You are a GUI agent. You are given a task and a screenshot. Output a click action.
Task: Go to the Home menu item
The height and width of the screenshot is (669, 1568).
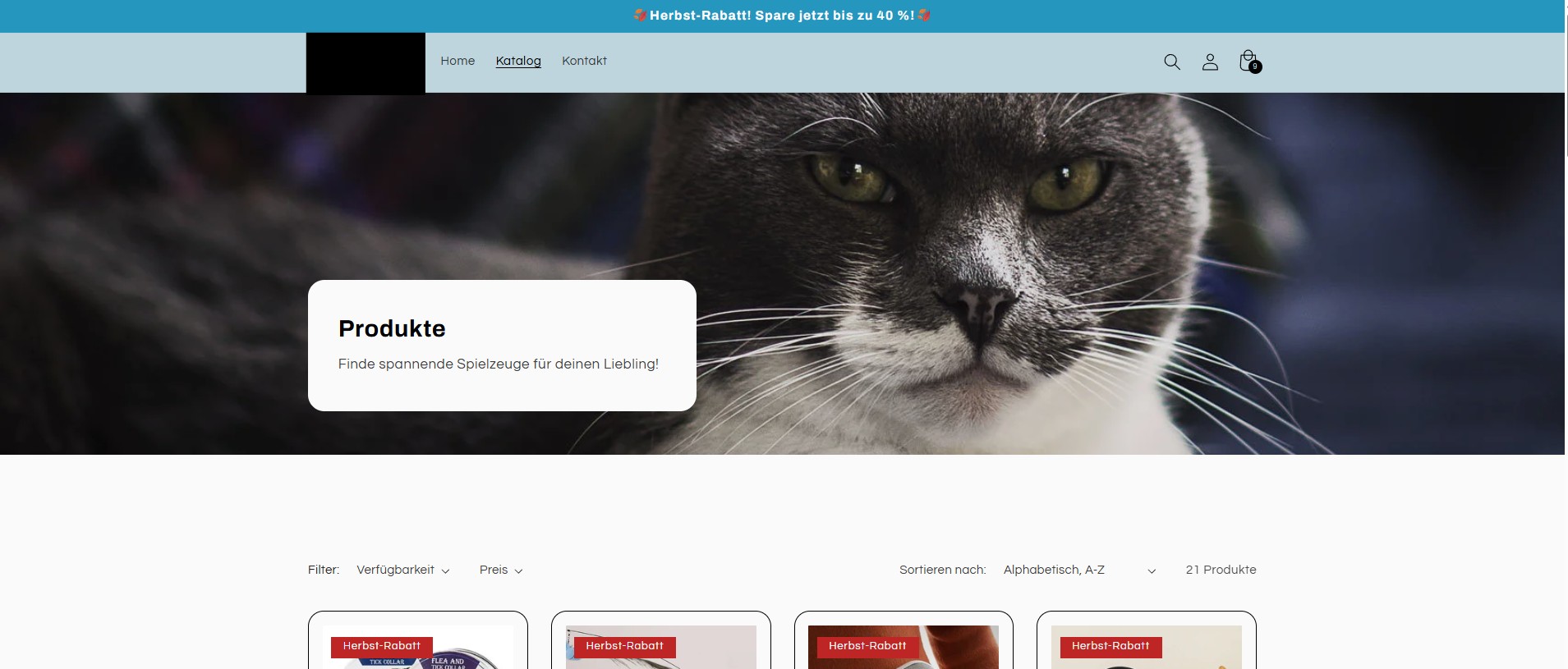458,61
